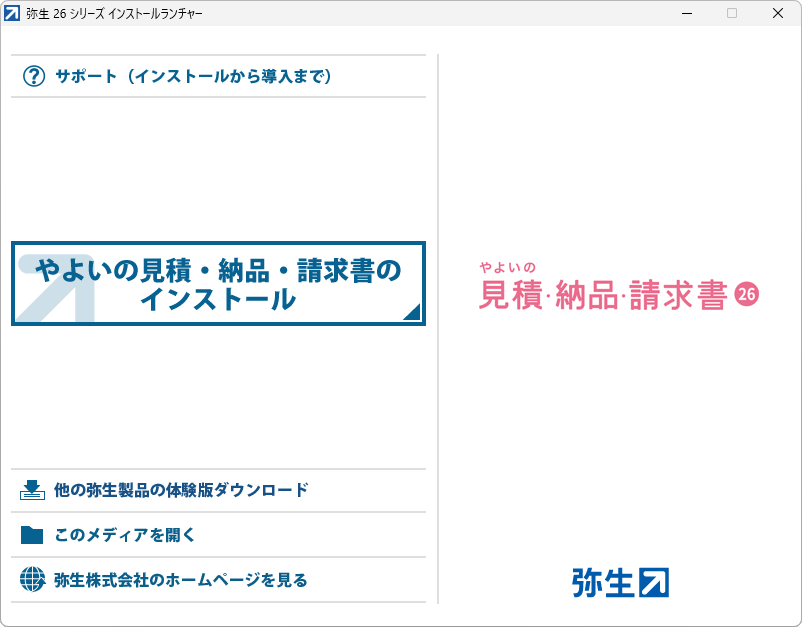The width and height of the screenshot is (802, 627).
Task: Open 弥生株式会社のホームページを見る link
Action: (x=181, y=580)
